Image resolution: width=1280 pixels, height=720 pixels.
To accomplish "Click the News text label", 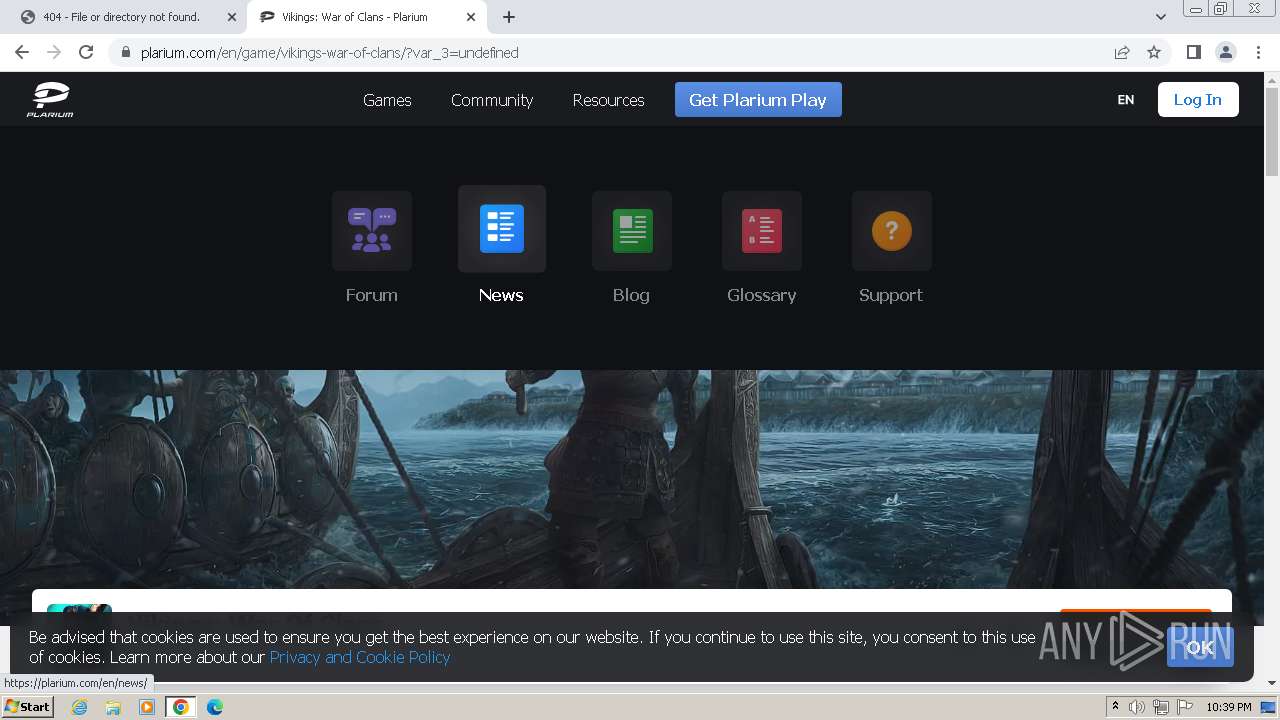I will (501, 295).
